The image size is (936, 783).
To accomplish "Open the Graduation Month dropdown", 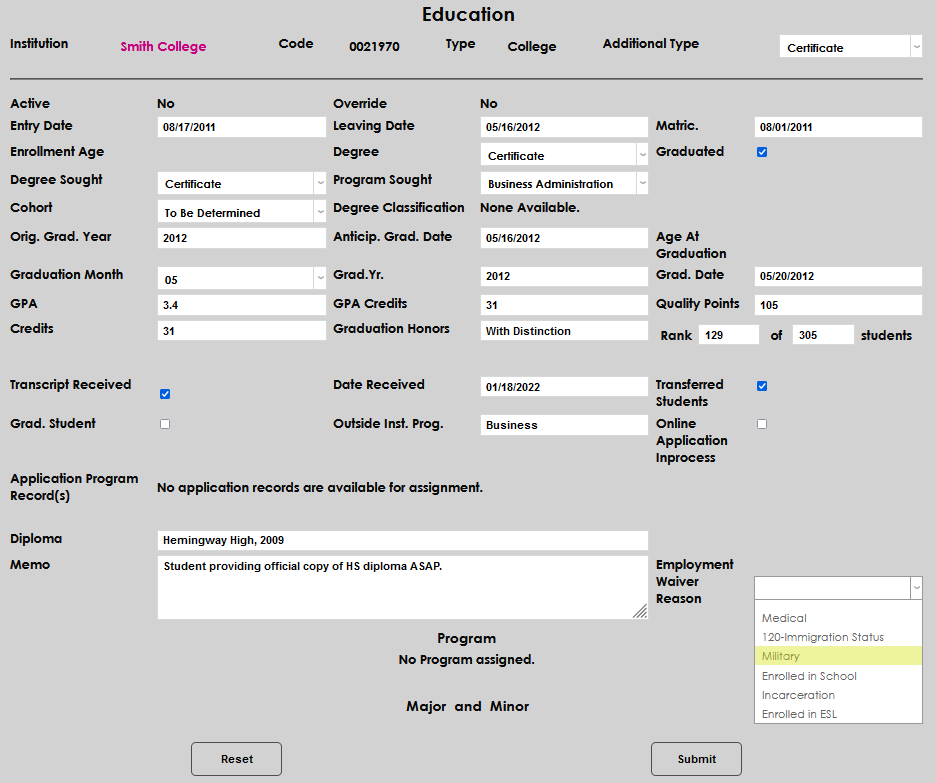I will [241, 280].
